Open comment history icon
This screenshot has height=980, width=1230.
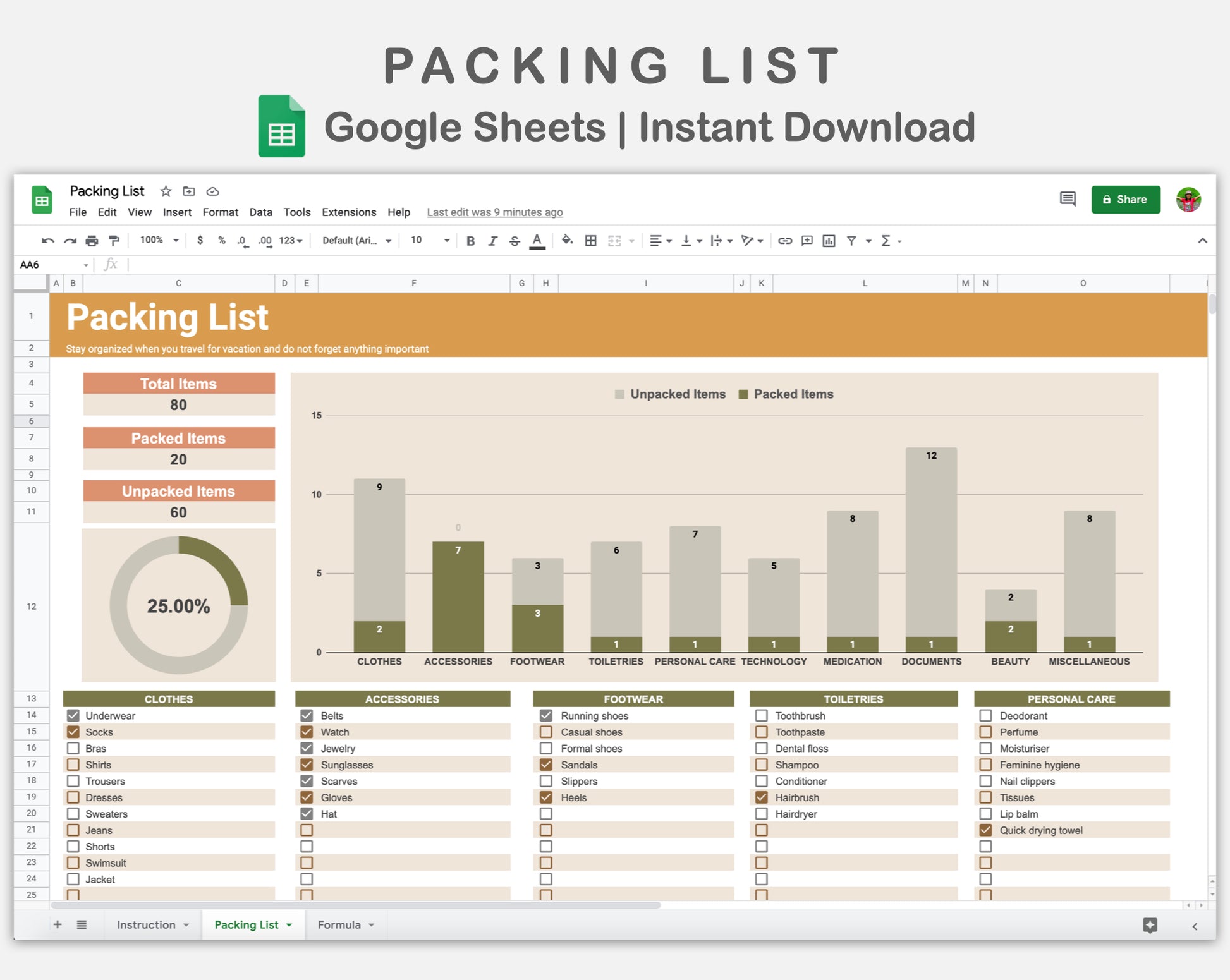(1068, 200)
